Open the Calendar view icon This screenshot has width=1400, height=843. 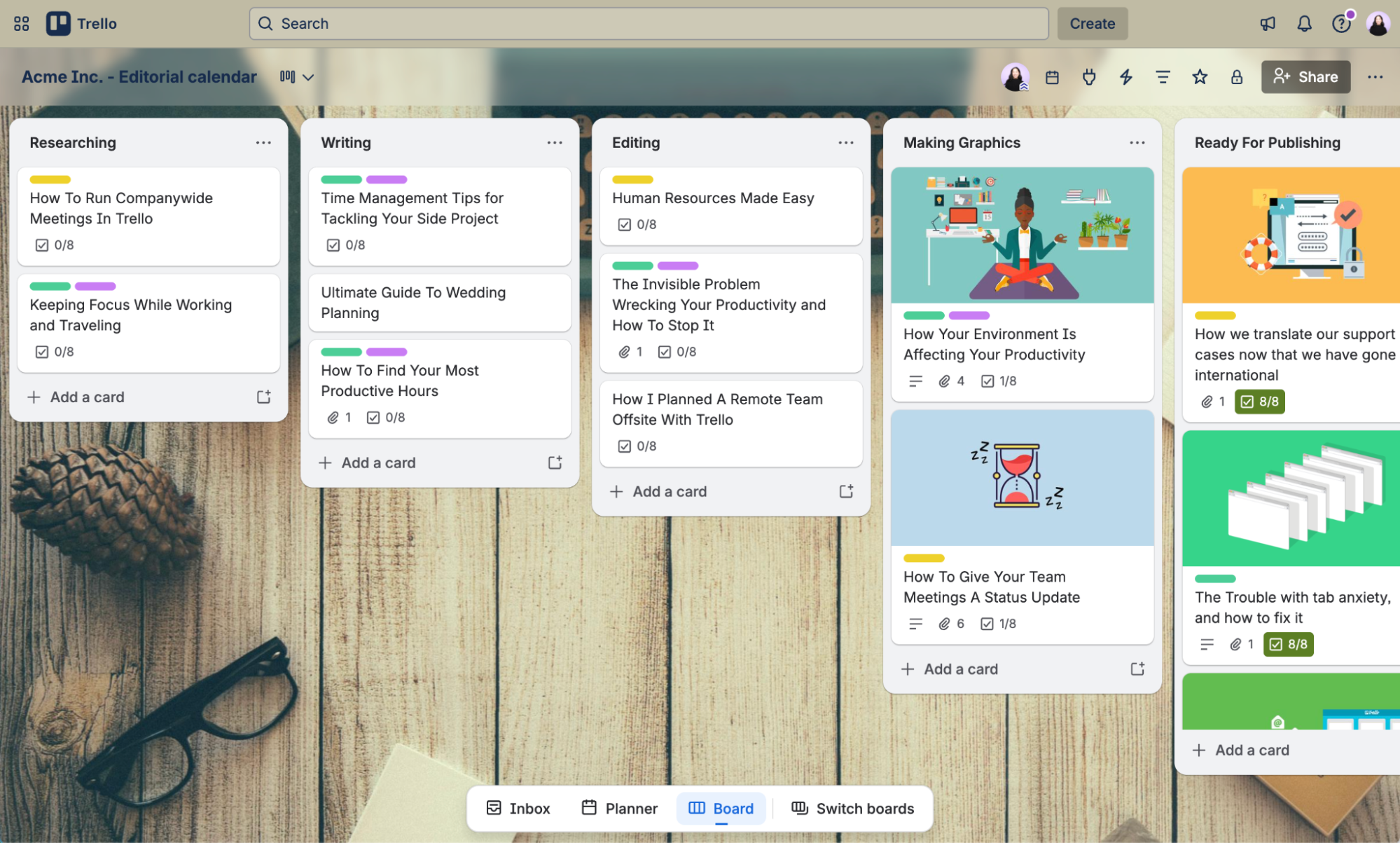(1053, 77)
